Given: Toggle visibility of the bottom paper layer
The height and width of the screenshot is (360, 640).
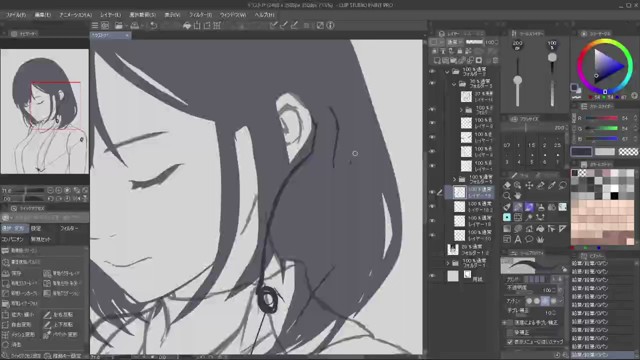Looking at the screenshot, I should pos(432,276).
